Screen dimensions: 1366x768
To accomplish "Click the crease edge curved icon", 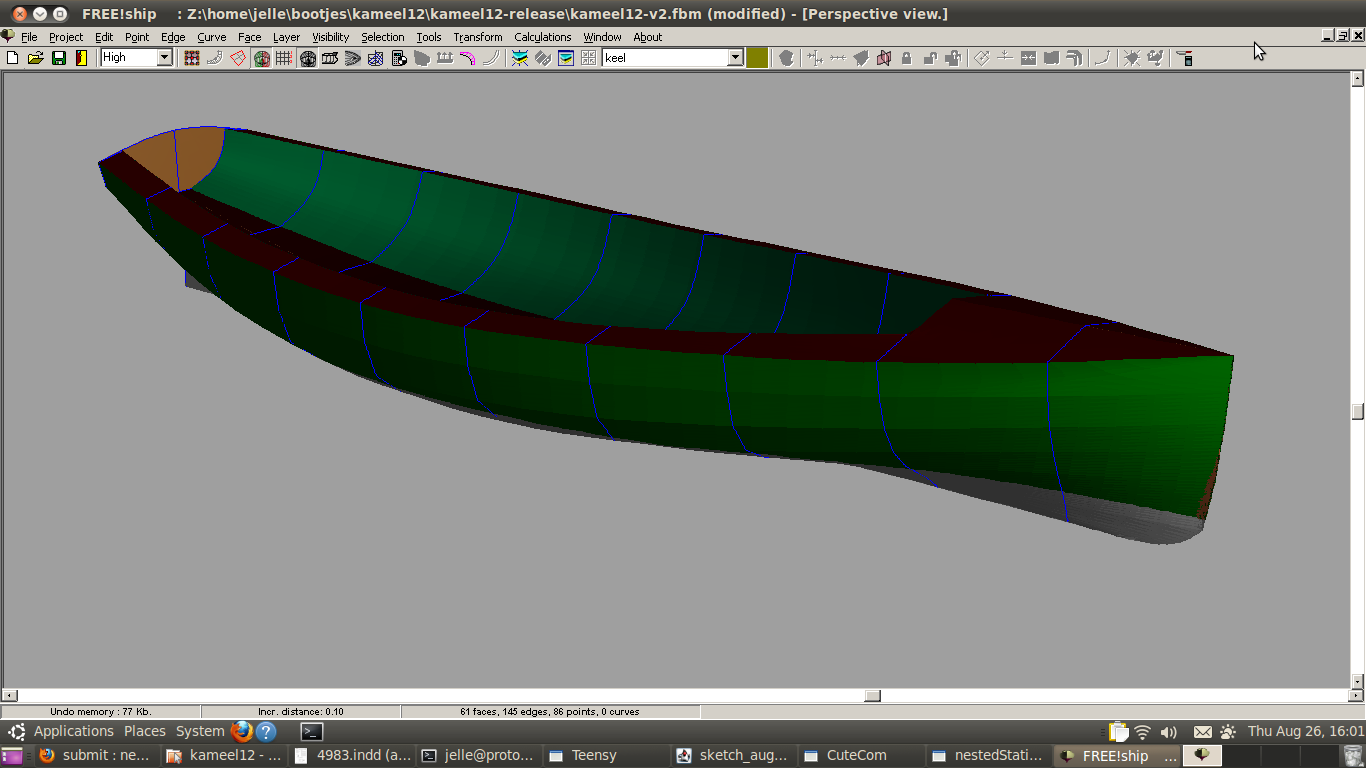I will tap(1074, 58).
